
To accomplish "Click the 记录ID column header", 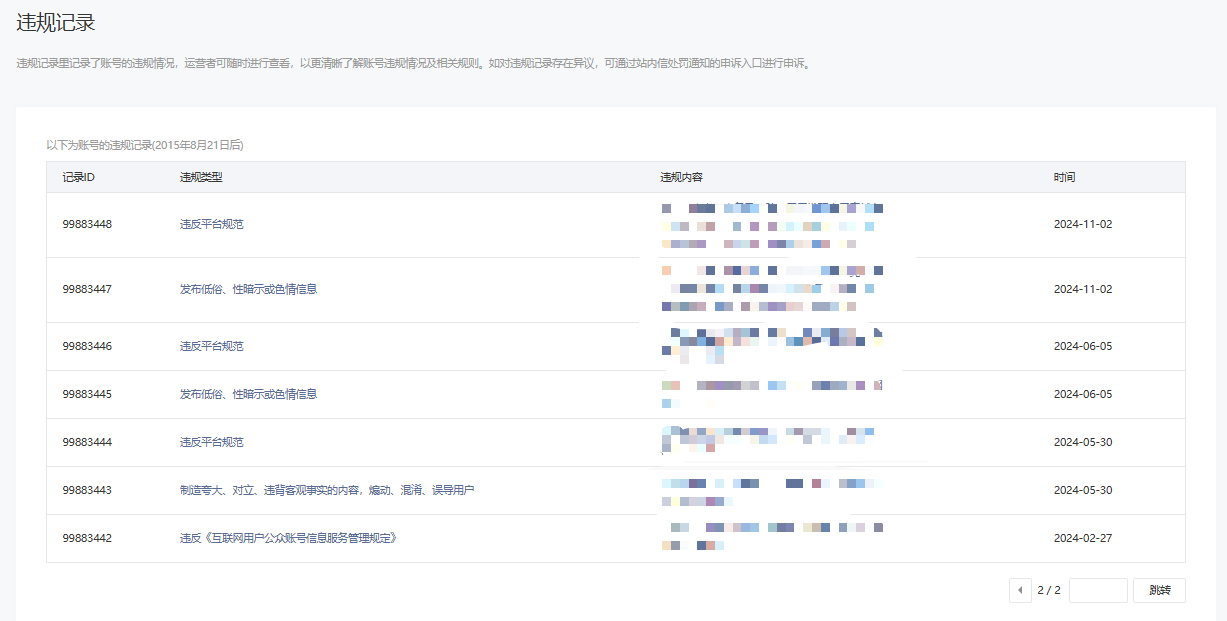I will click(78, 177).
